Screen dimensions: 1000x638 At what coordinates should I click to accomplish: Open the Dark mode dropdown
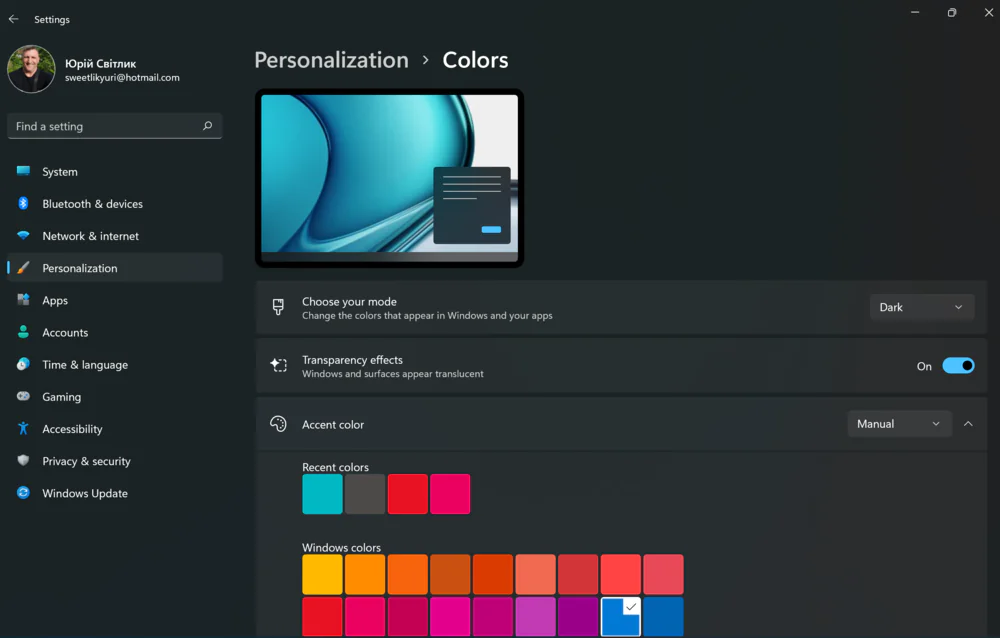point(921,307)
